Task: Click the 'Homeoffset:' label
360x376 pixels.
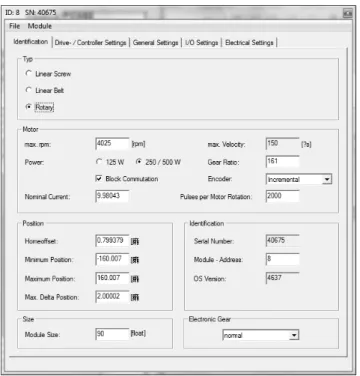Action: pyautogui.click(x=41, y=241)
